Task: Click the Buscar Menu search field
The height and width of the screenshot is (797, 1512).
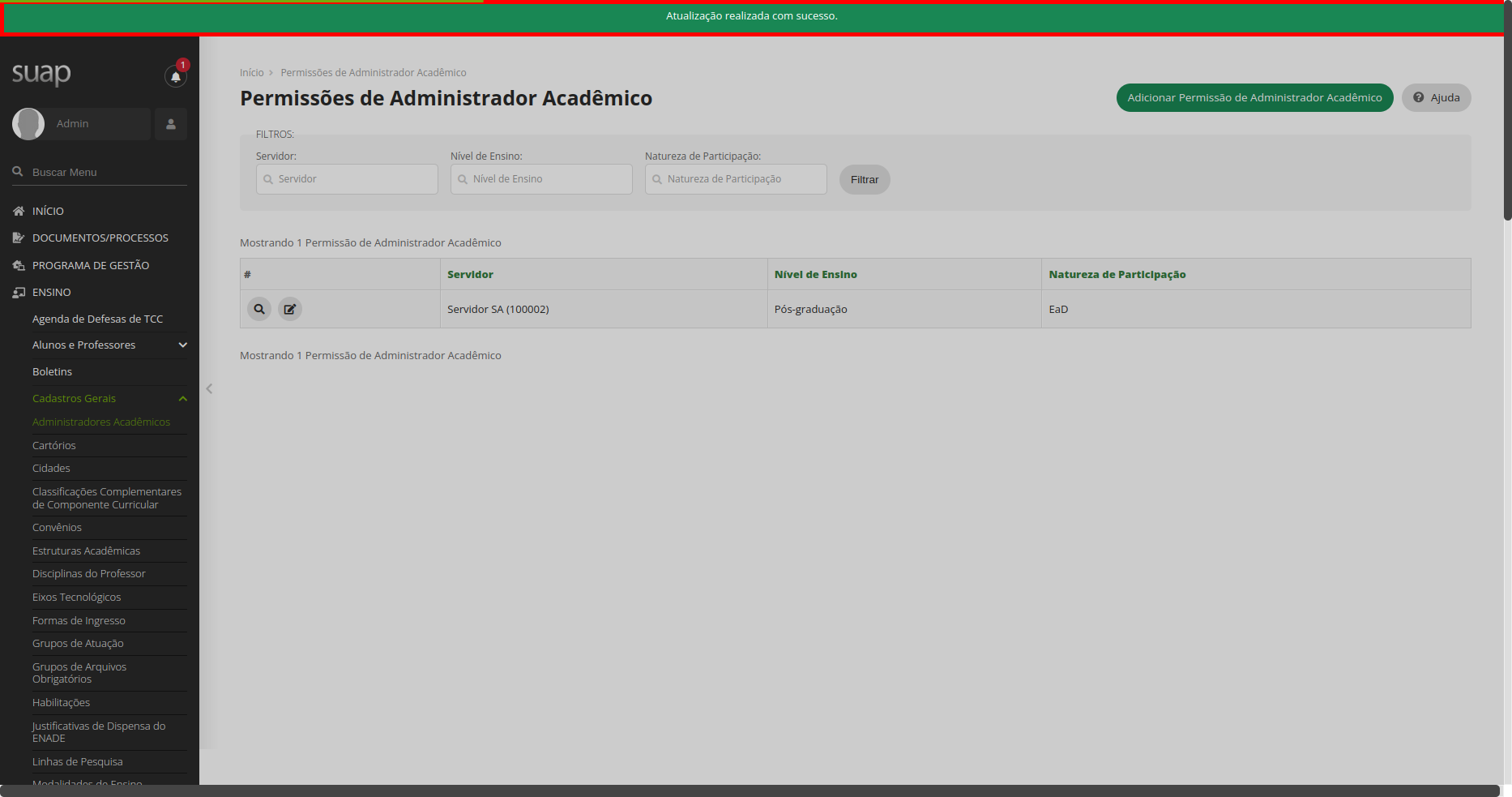Action: click(x=100, y=172)
